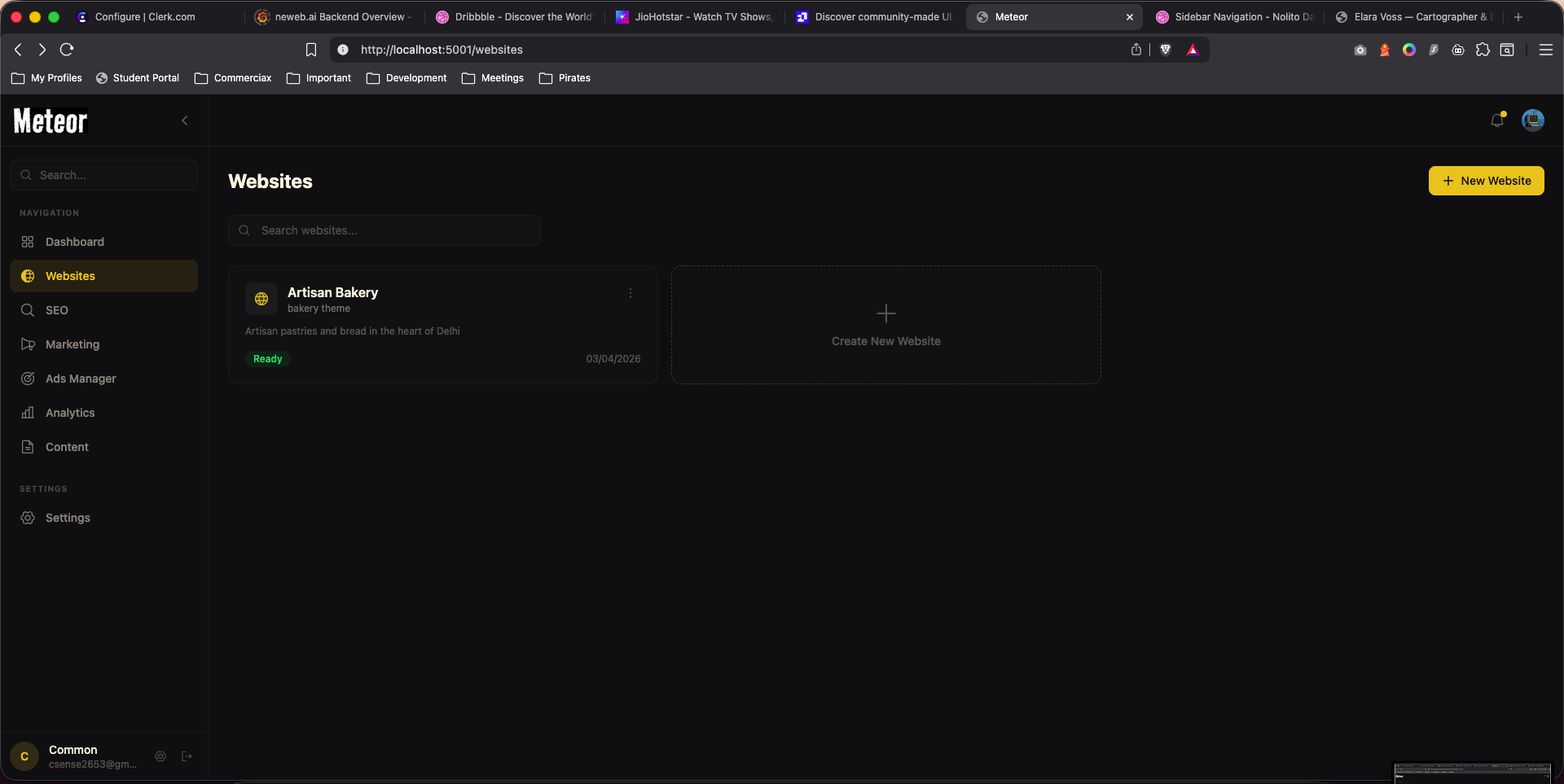Viewport: 1564px width, 784px height.
Task: Go to the SEO section
Action: pyautogui.click(x=56, y=310)
